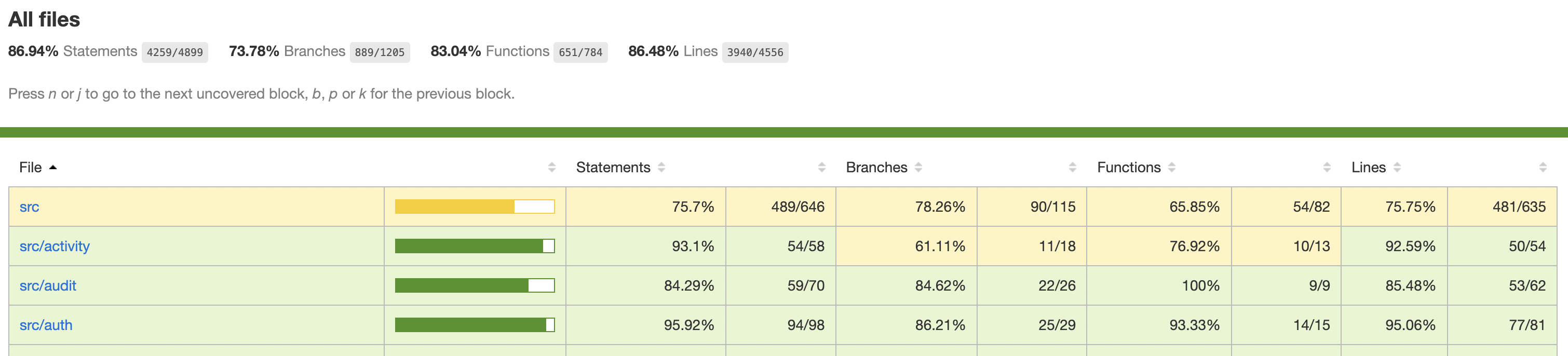Viewport: 1568px width, 356px height.
Task: Select the 889/1205 branches badge
Action: [x=379, y=52]
